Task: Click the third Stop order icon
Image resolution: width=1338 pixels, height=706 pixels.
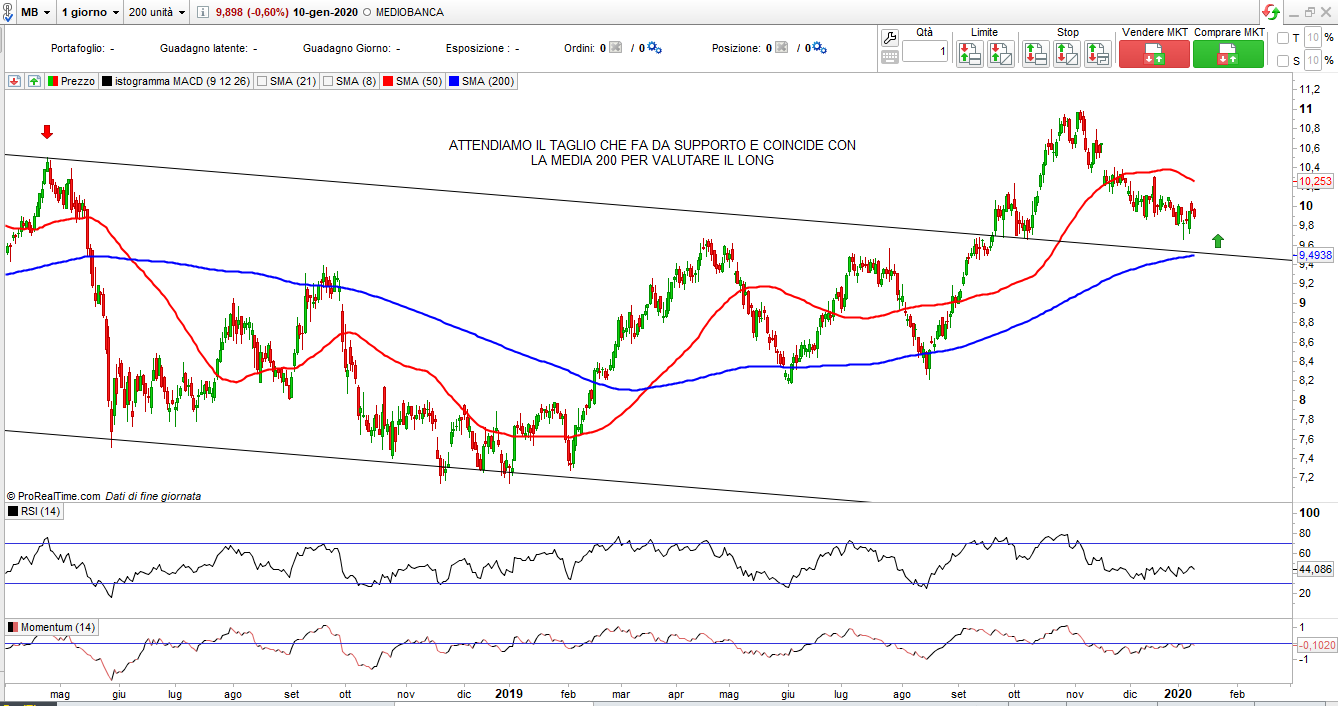Action: [x=1097, y=54]
